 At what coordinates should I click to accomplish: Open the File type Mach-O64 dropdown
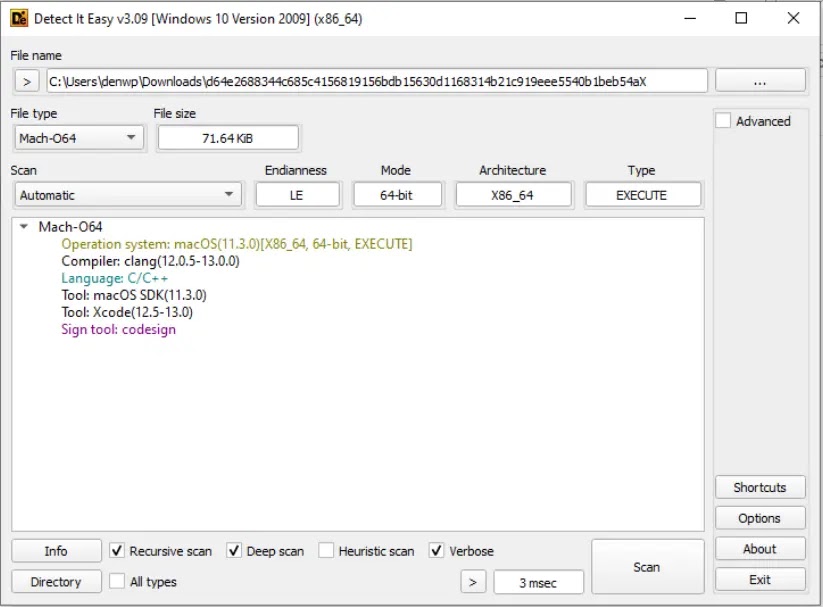click(79, 138)
